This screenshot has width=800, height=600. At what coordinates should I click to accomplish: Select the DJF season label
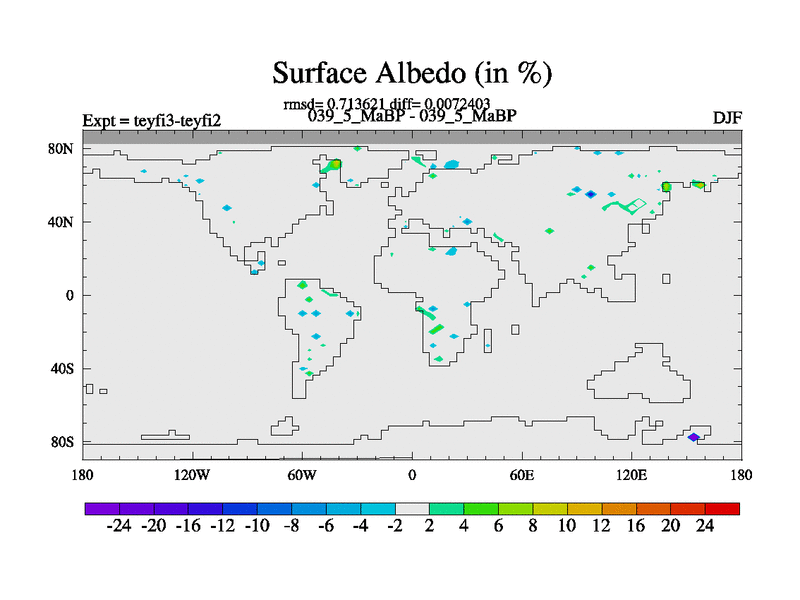726,118
